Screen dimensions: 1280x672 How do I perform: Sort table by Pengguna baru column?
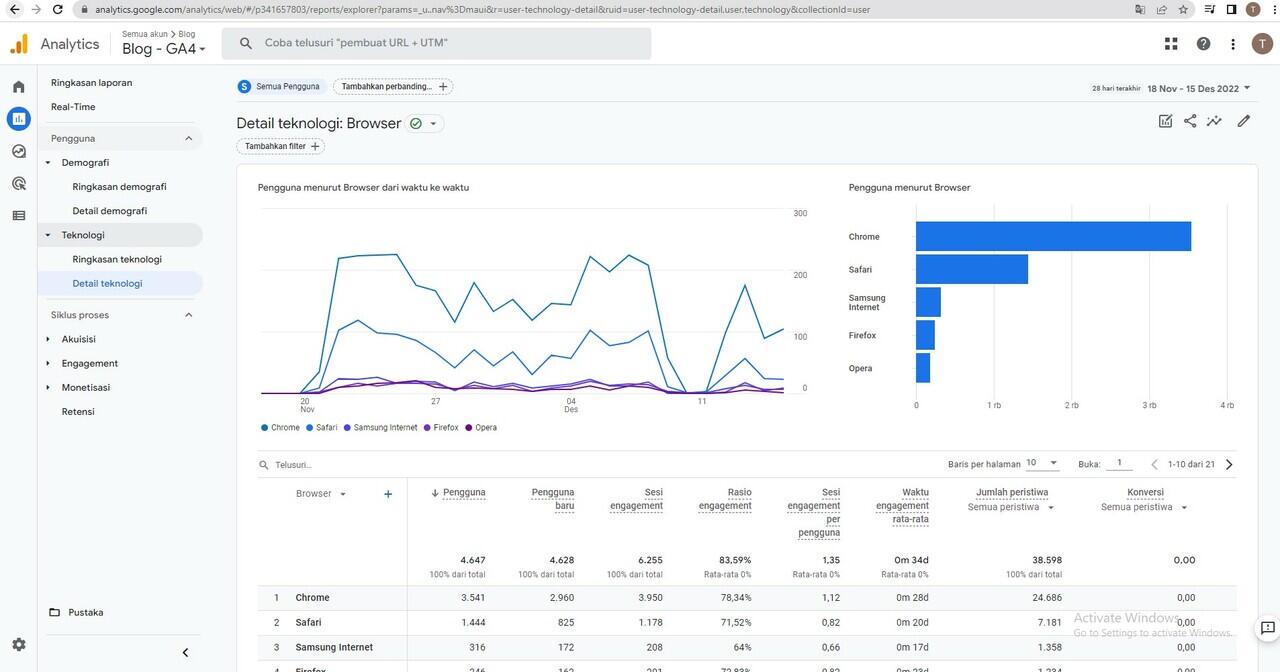click(x=553, y=498)
